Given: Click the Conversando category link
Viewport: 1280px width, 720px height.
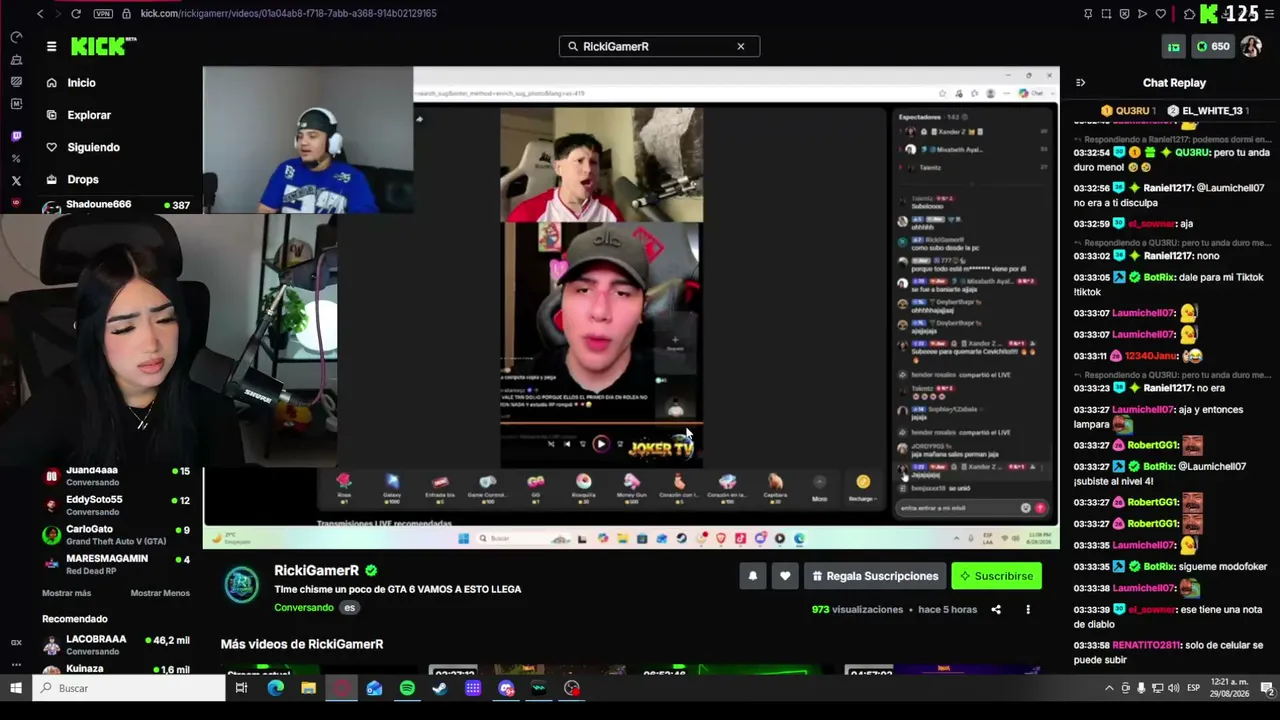Looking at the screenshot, I should pyautogui.click(x=304, y=607).
